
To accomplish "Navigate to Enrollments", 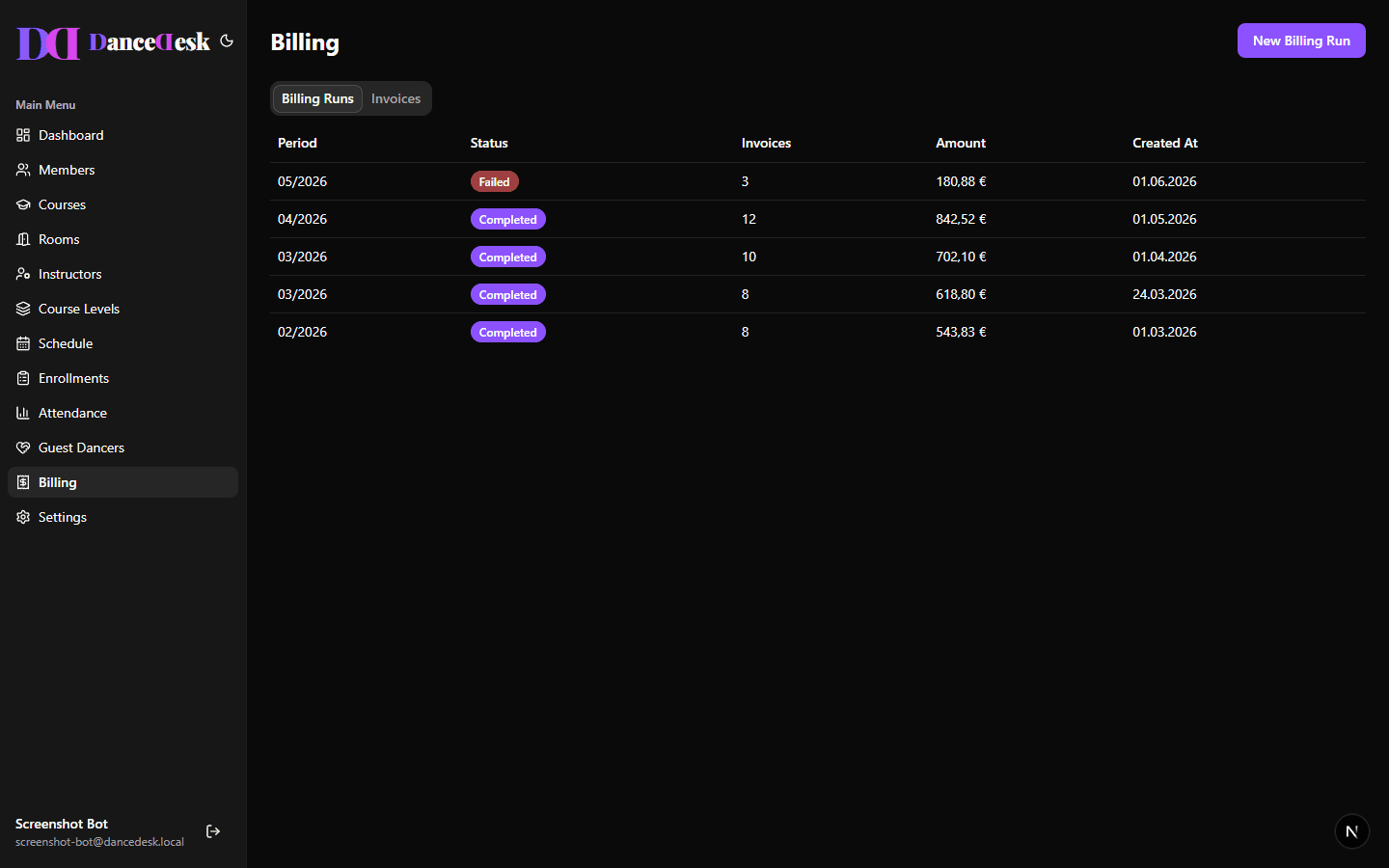I will click(123, 378).
